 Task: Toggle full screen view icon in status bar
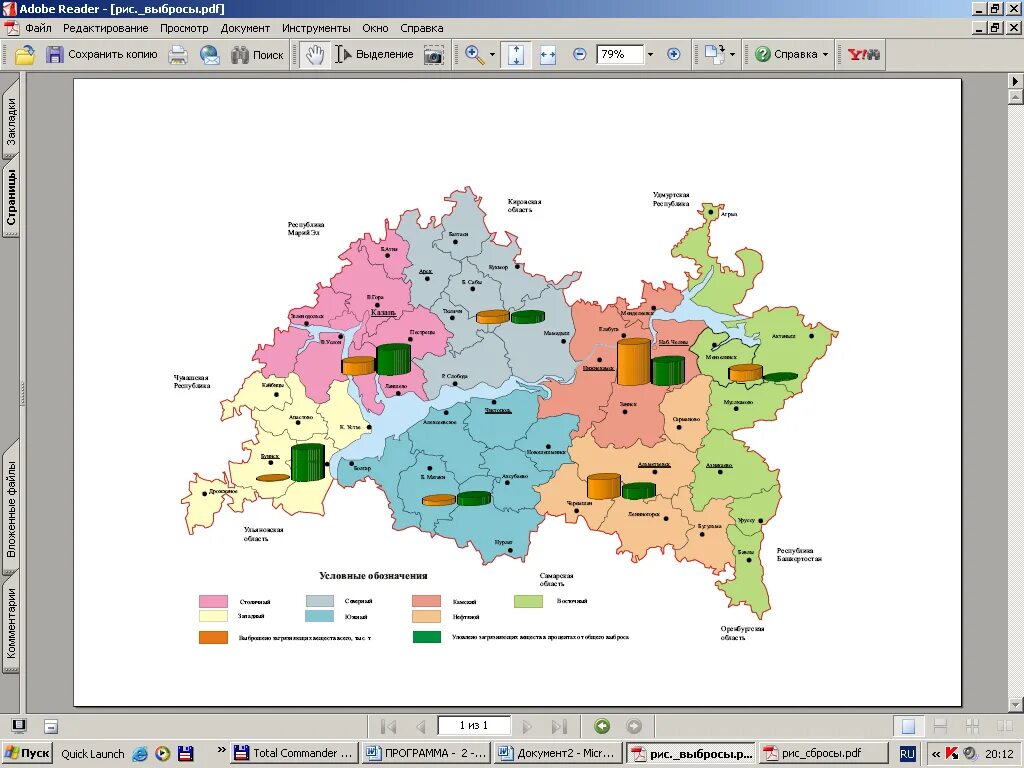[x=19, y=726]
